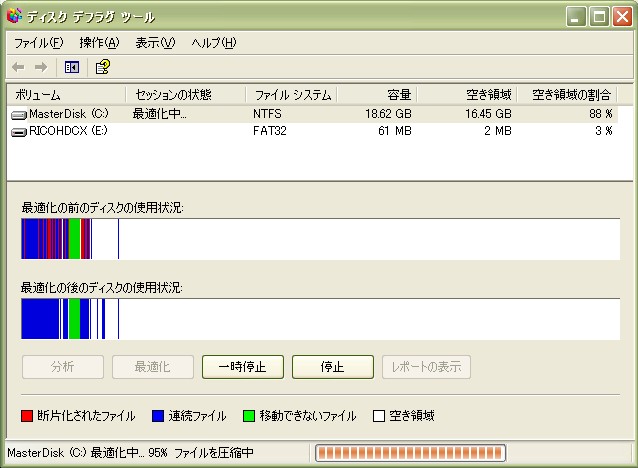Click the ボリューム column header
Screen dimensions: 638x468
coord(66,95)
